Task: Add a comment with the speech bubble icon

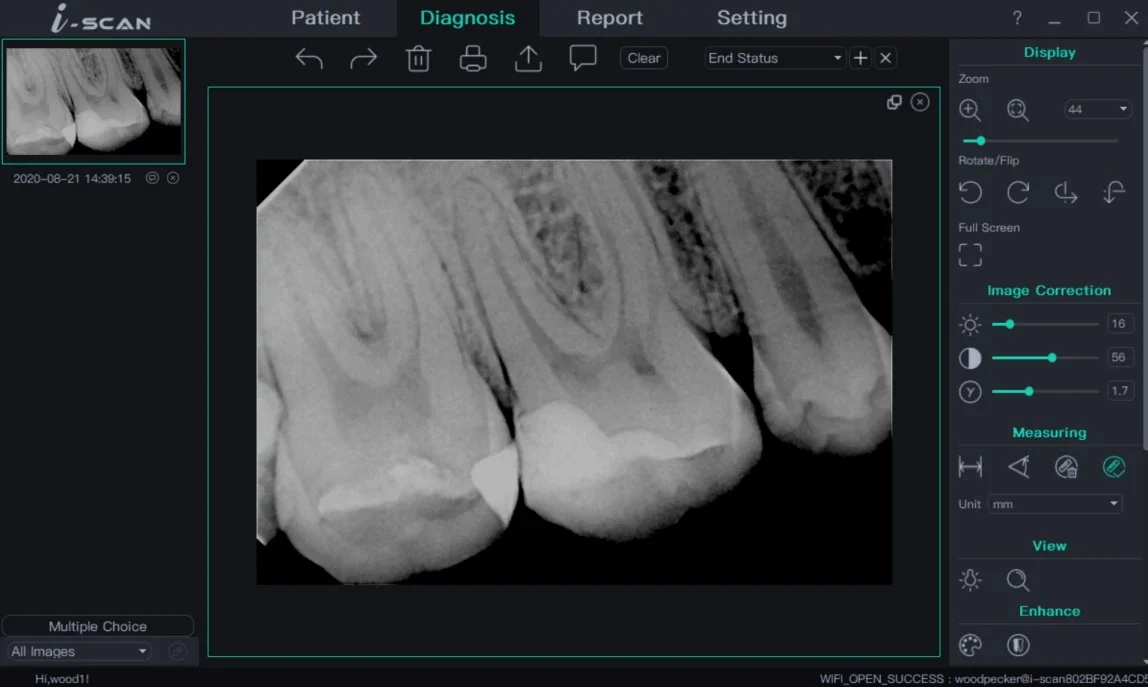Action: coord(583,59)
